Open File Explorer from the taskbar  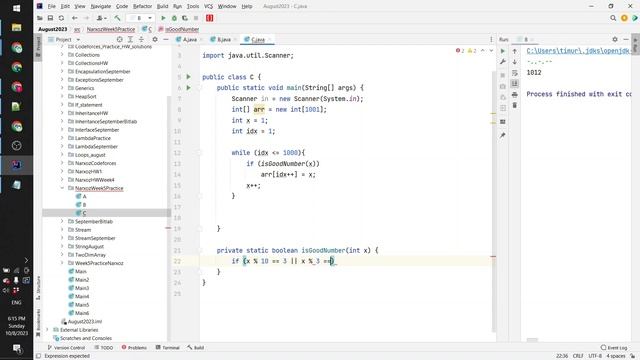click(x=16, y=27)
